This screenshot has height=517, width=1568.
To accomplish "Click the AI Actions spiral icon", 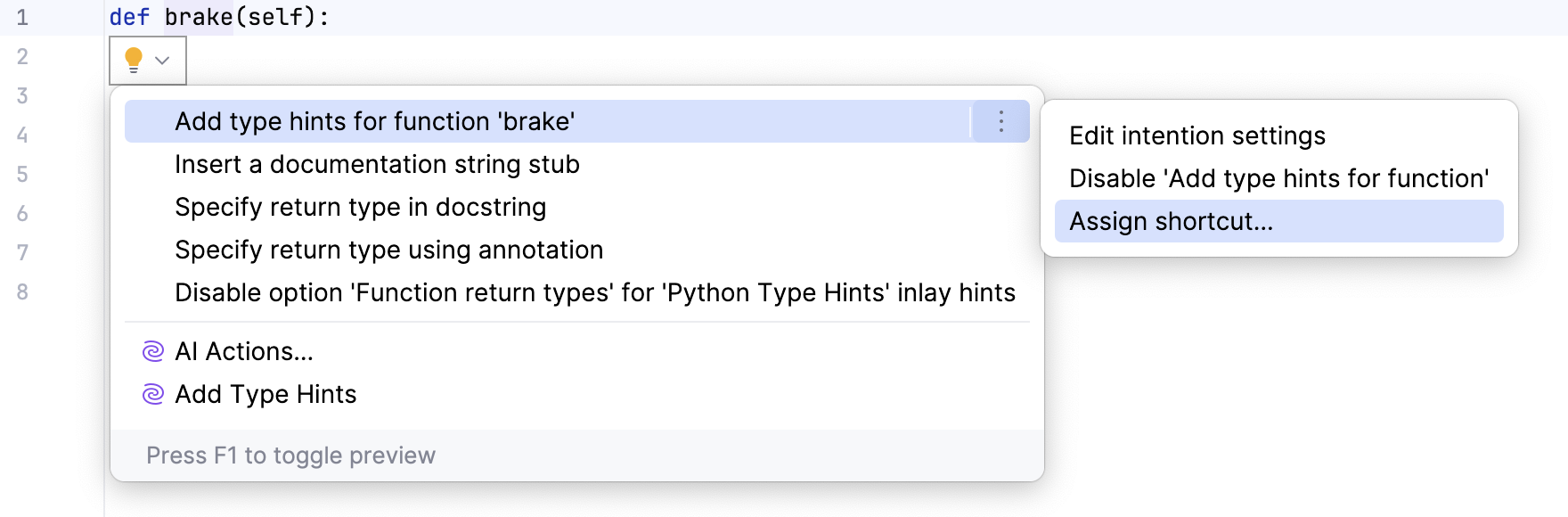I will coord(153,351).
